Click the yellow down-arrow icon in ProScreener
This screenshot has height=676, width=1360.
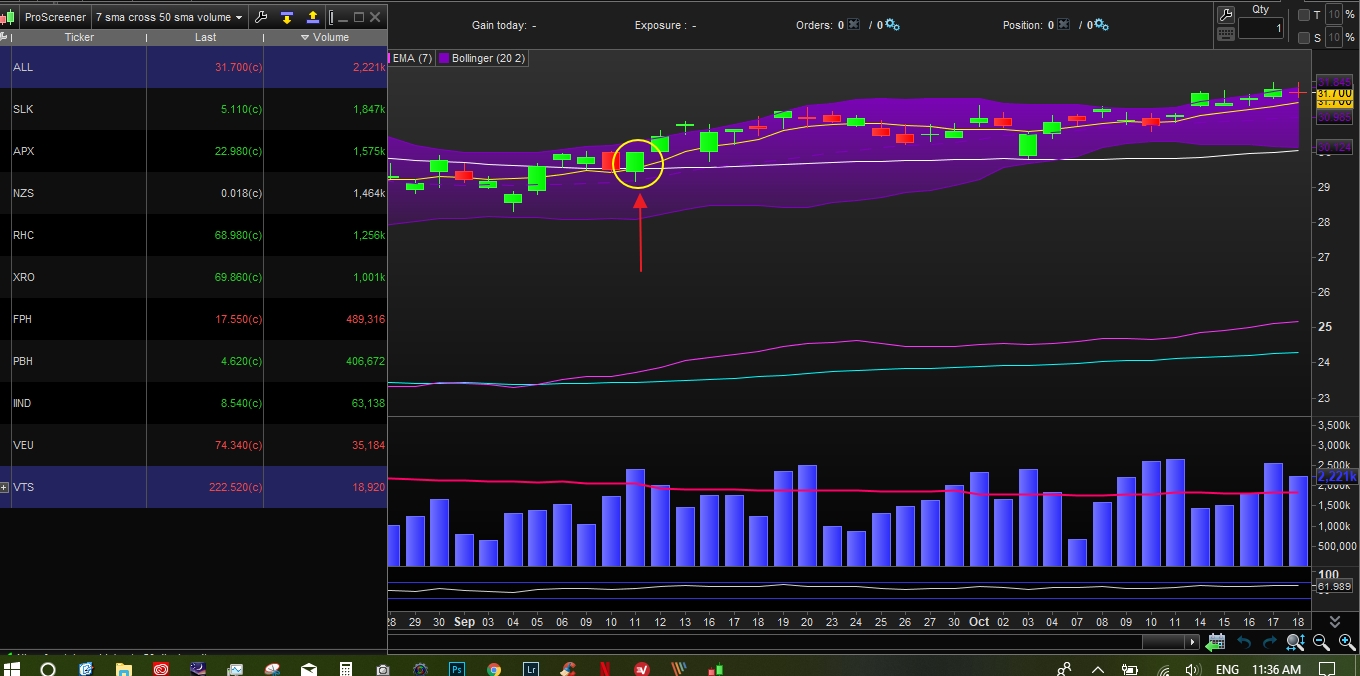[x=287, y=17]
